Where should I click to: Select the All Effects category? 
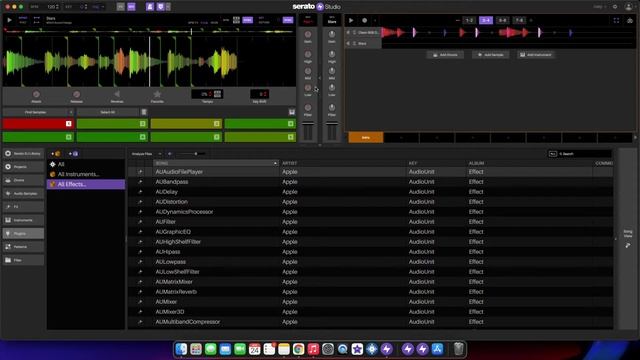click(86, 184)
